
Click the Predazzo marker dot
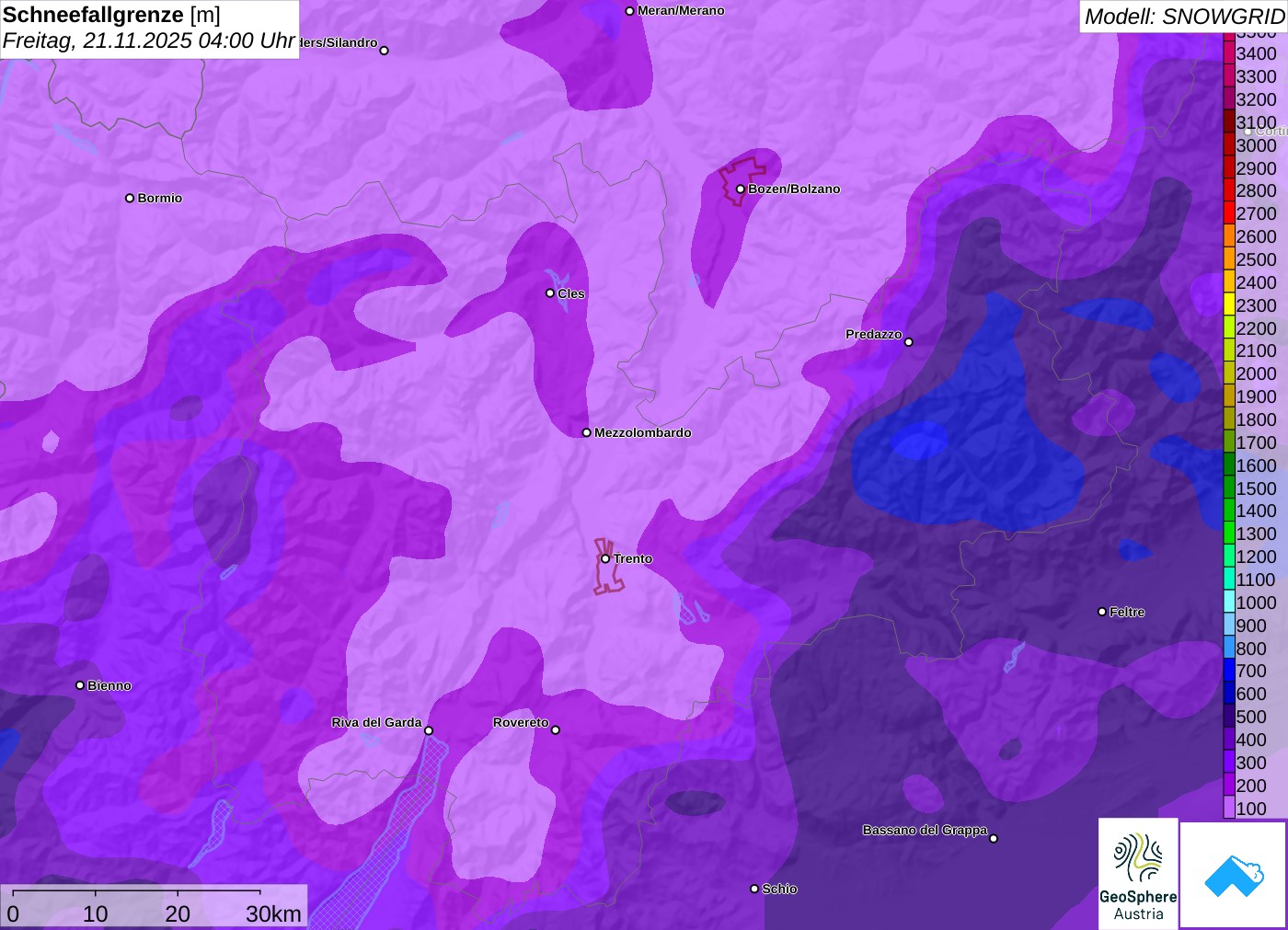coord(909,342)
